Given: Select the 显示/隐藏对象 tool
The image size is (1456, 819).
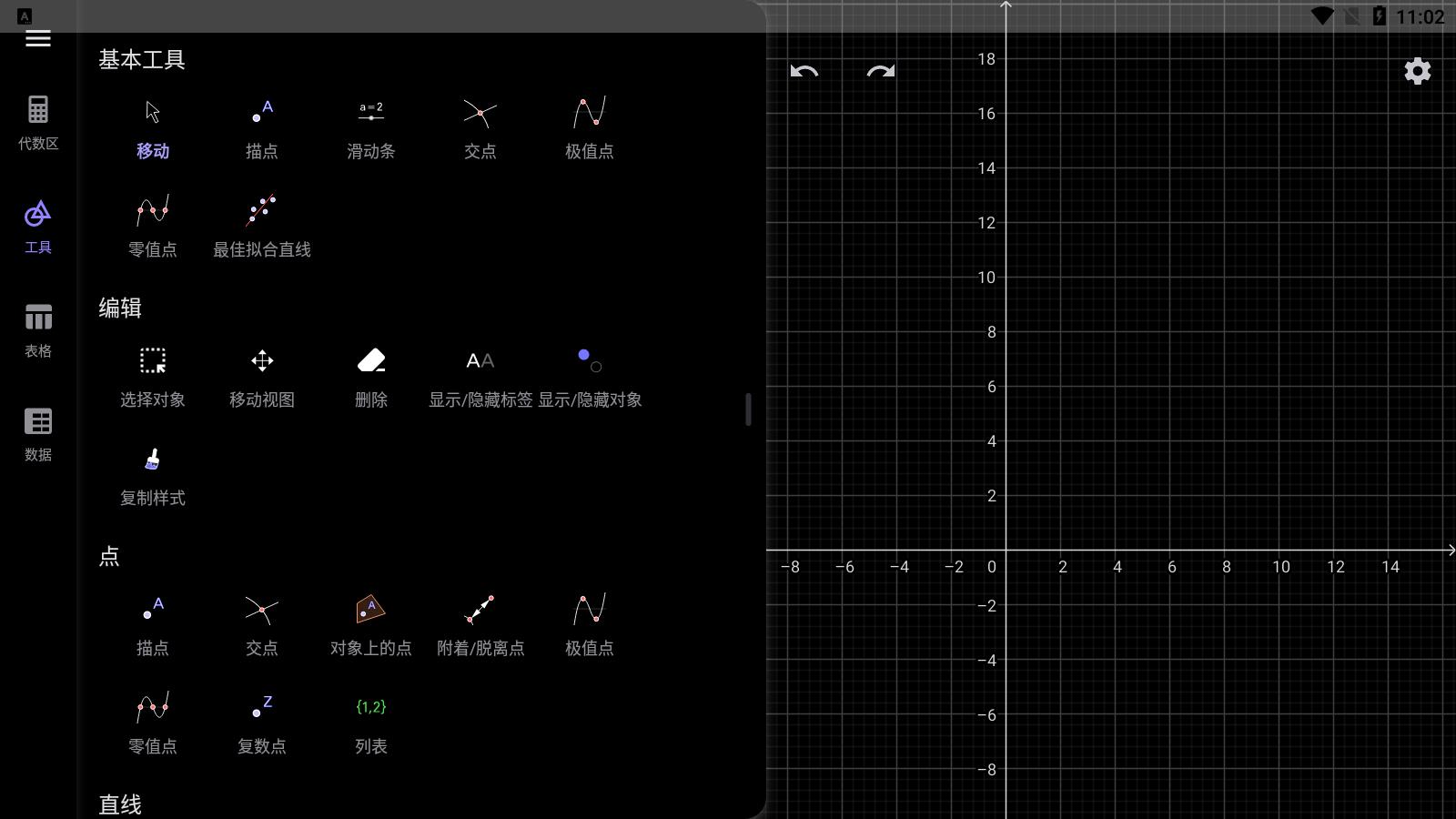Looking at the screenshot, I should point(590,376).
